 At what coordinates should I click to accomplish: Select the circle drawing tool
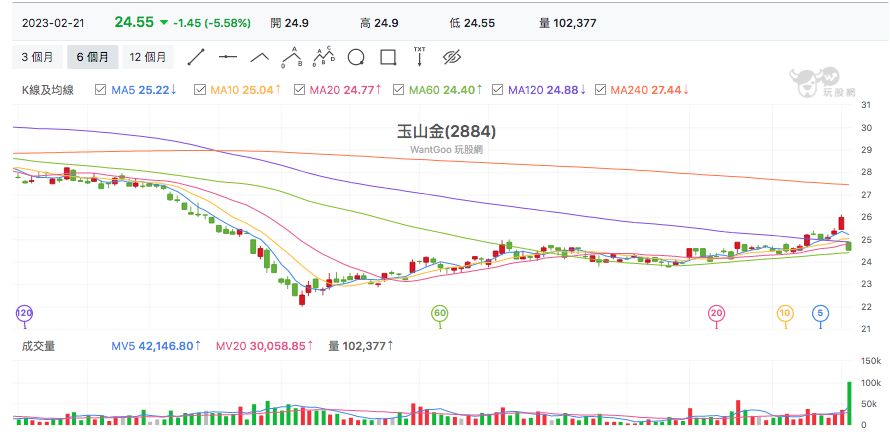pyautogui.click(x=356, y=57)
